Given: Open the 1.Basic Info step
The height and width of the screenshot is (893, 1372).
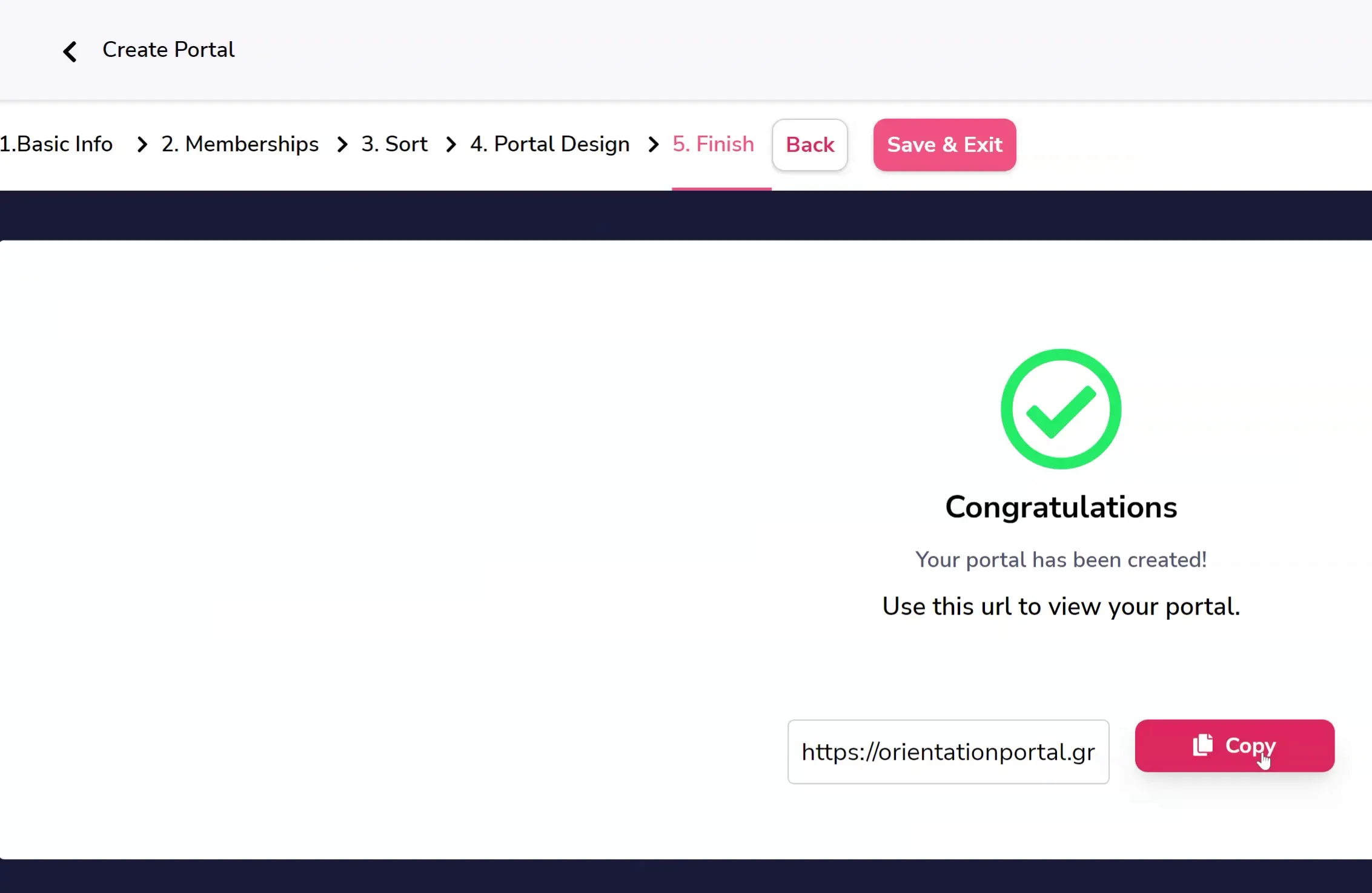Looking at the screenshot, I should click(56, 144).
